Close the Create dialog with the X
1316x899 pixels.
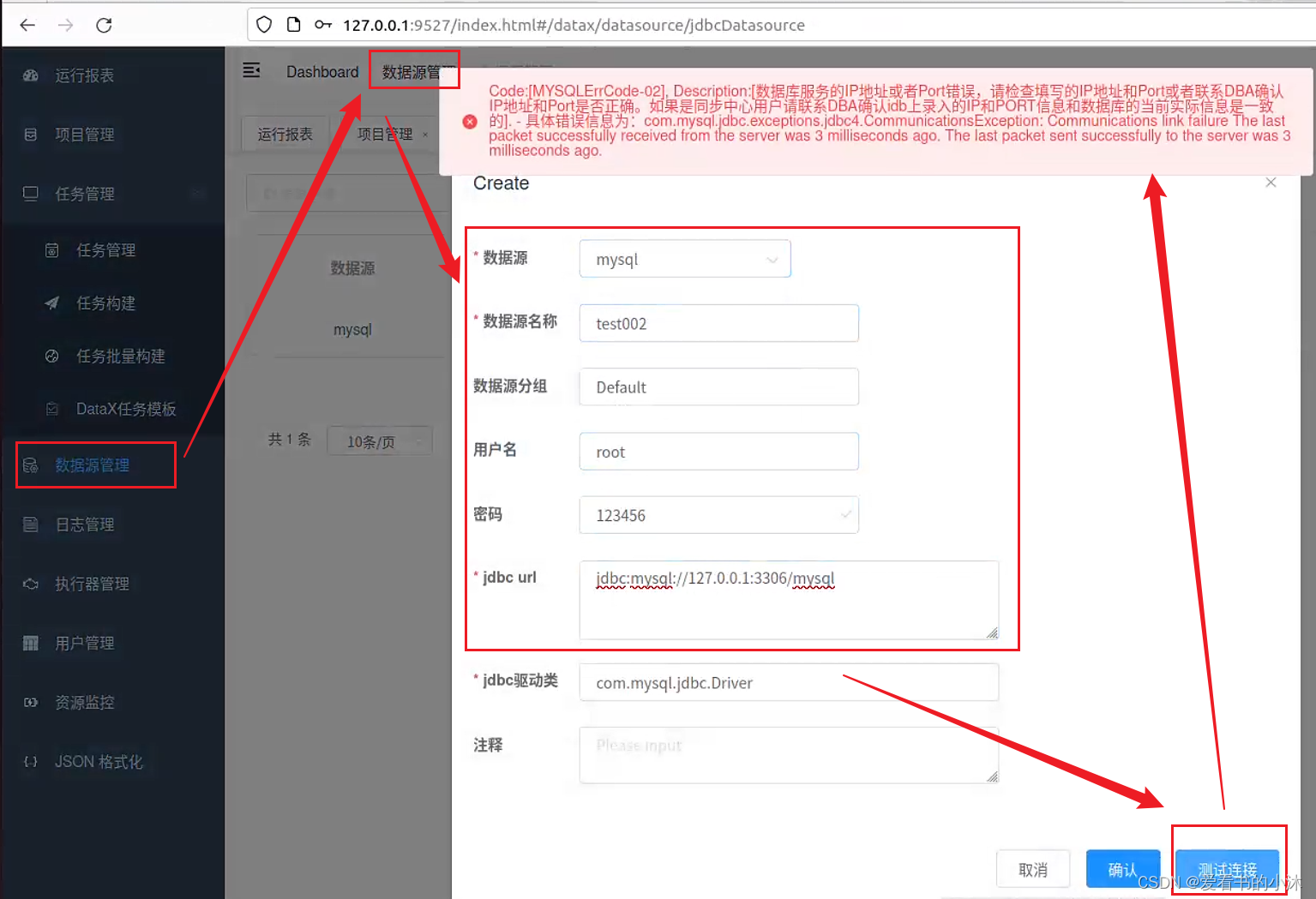[1271, 183]
